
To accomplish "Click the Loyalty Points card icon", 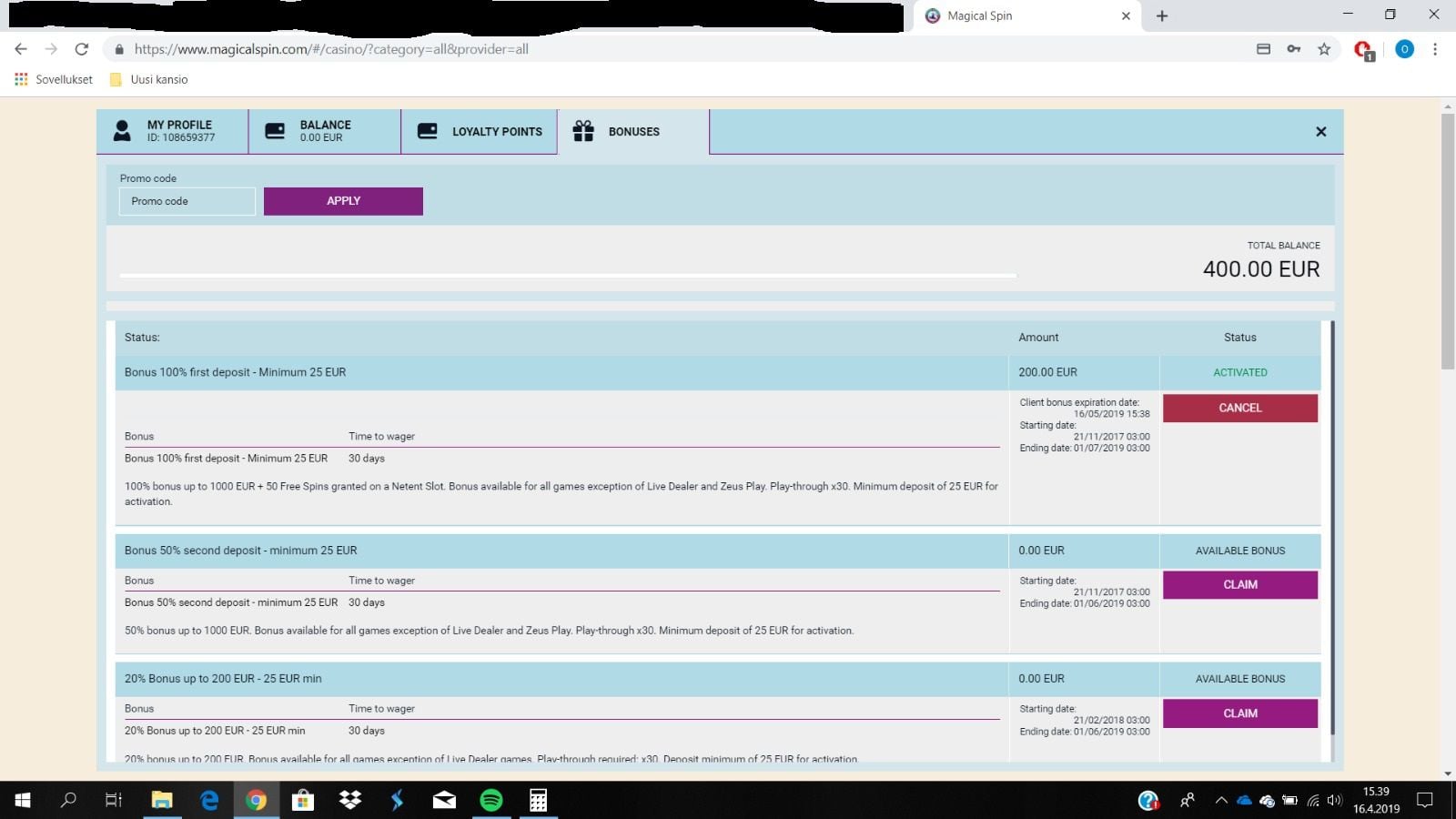I will tap(428, 131).
